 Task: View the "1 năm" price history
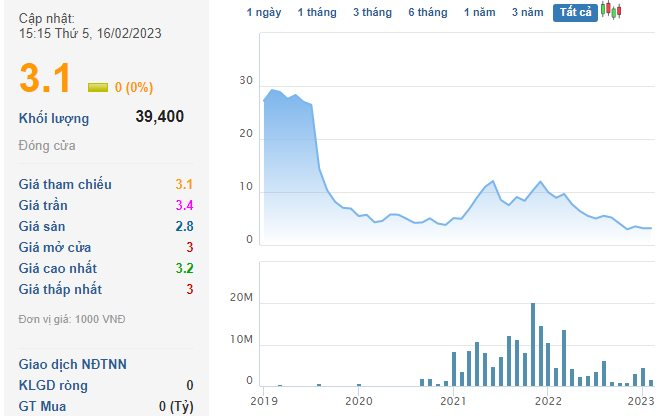(x=480, y=13)
